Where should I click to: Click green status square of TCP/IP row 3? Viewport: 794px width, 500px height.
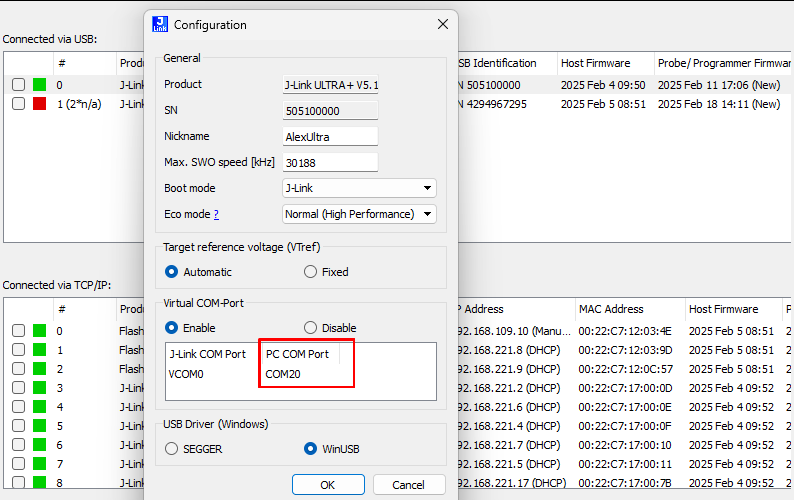coord(39,388)
